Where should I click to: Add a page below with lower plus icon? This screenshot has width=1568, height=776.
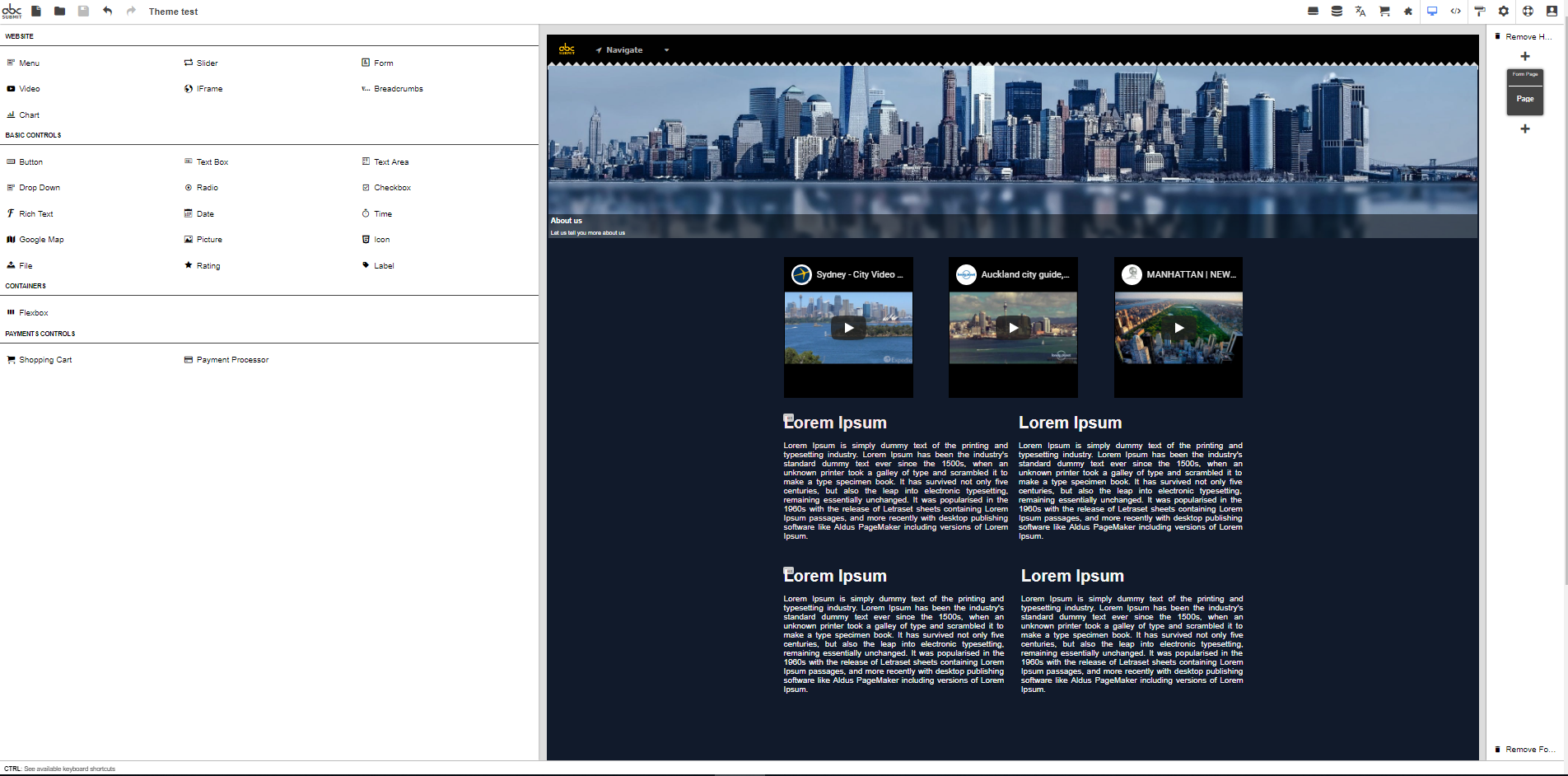[x=1525, y=129]
